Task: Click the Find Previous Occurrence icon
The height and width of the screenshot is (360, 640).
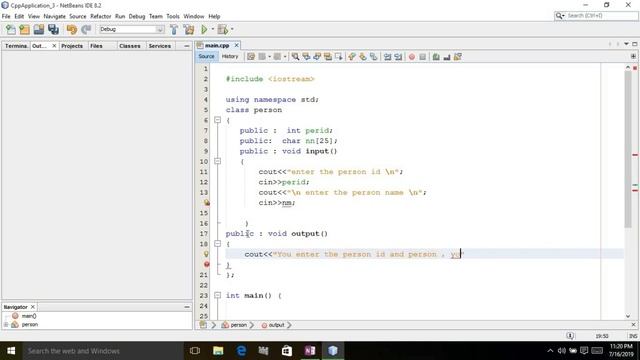Action: coord(306,57)
